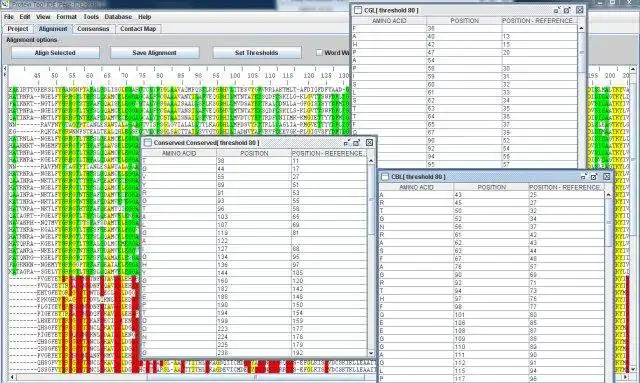Iconify the CGL threshold 80 window

(557, 10)
